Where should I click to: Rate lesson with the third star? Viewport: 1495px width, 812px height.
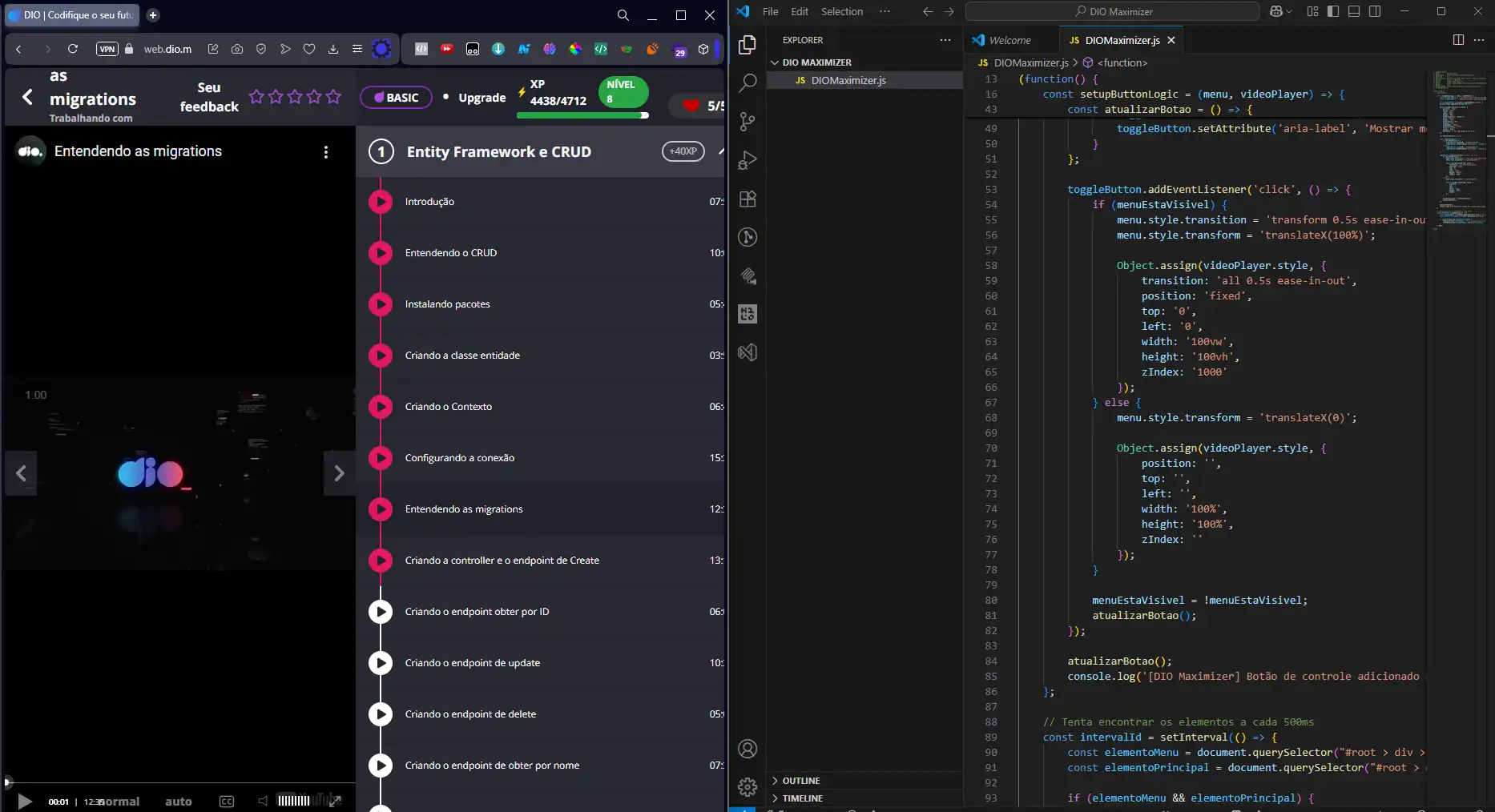click(295, 97)
